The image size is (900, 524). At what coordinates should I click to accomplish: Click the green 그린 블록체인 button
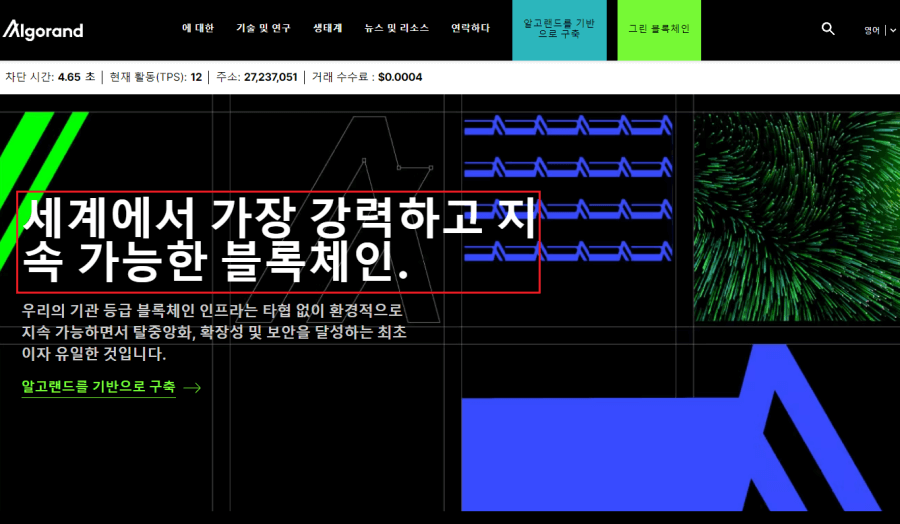click(659, 30)
